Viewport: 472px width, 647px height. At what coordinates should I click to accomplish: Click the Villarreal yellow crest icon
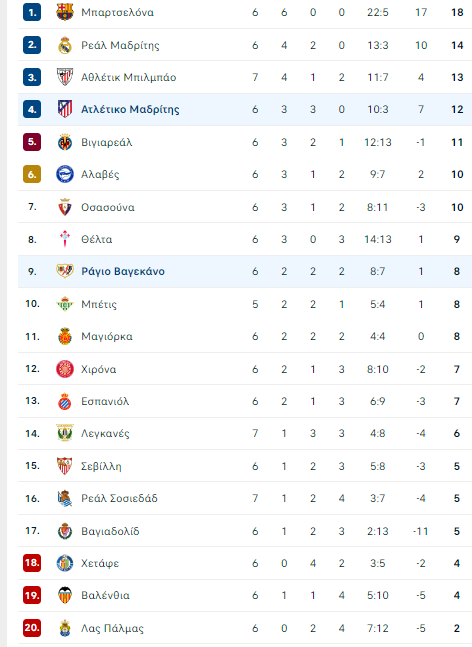tap(65, 142)
